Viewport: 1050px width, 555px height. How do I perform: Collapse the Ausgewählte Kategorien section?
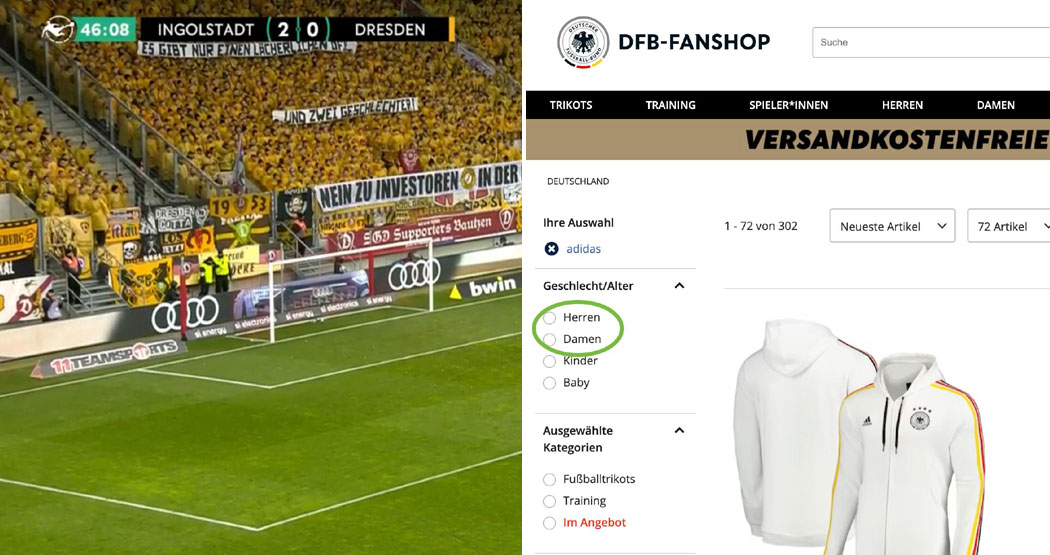(679, 430)
